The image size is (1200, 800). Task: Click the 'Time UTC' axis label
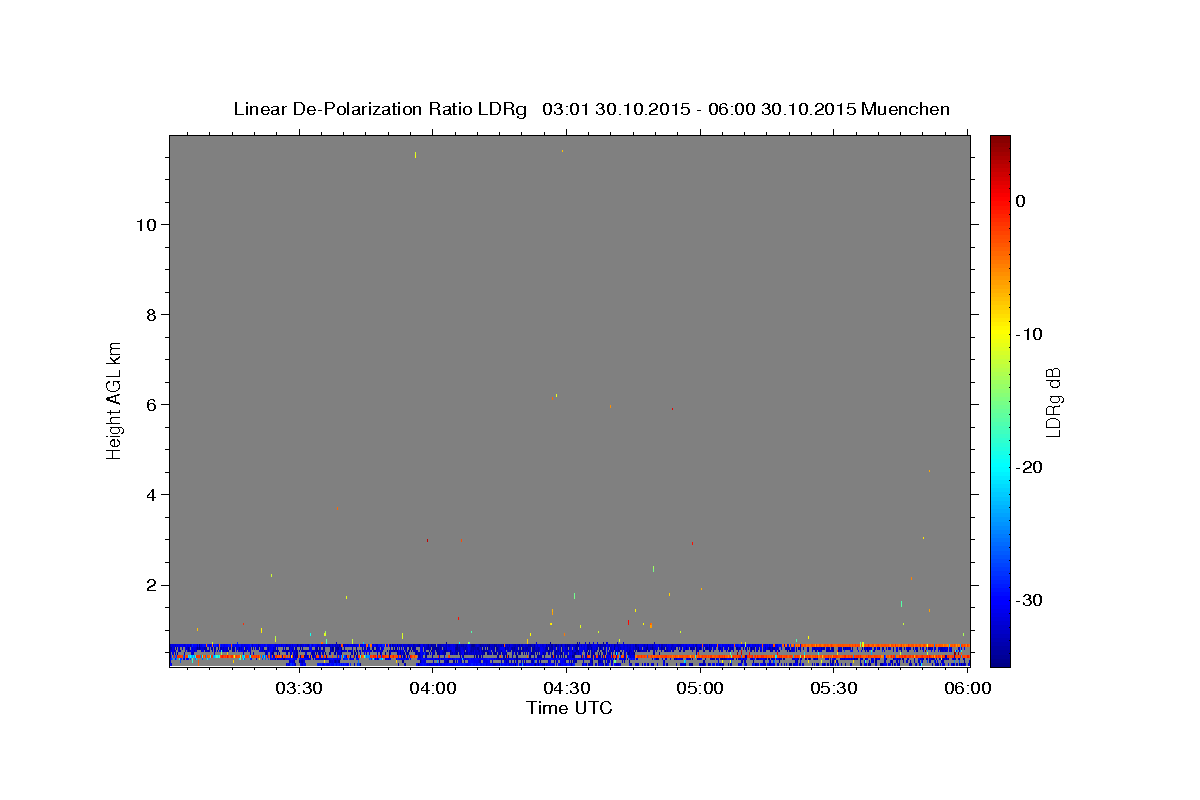click(x=569, y=708)
